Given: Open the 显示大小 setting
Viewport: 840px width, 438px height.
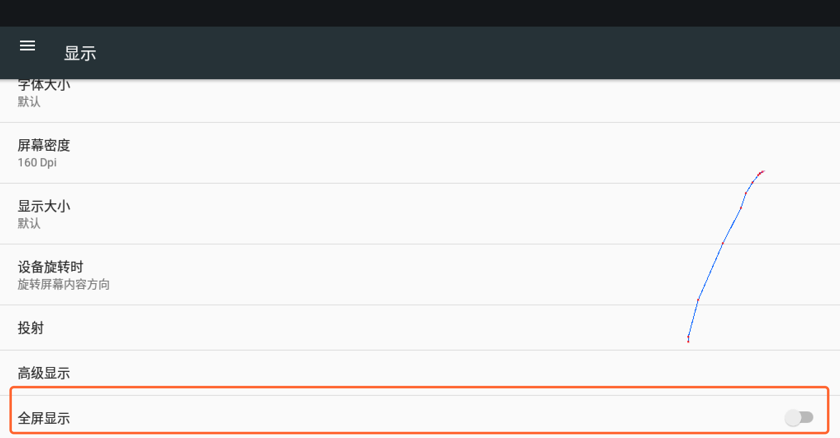Looking at the screenshot, I should [44, 206].
